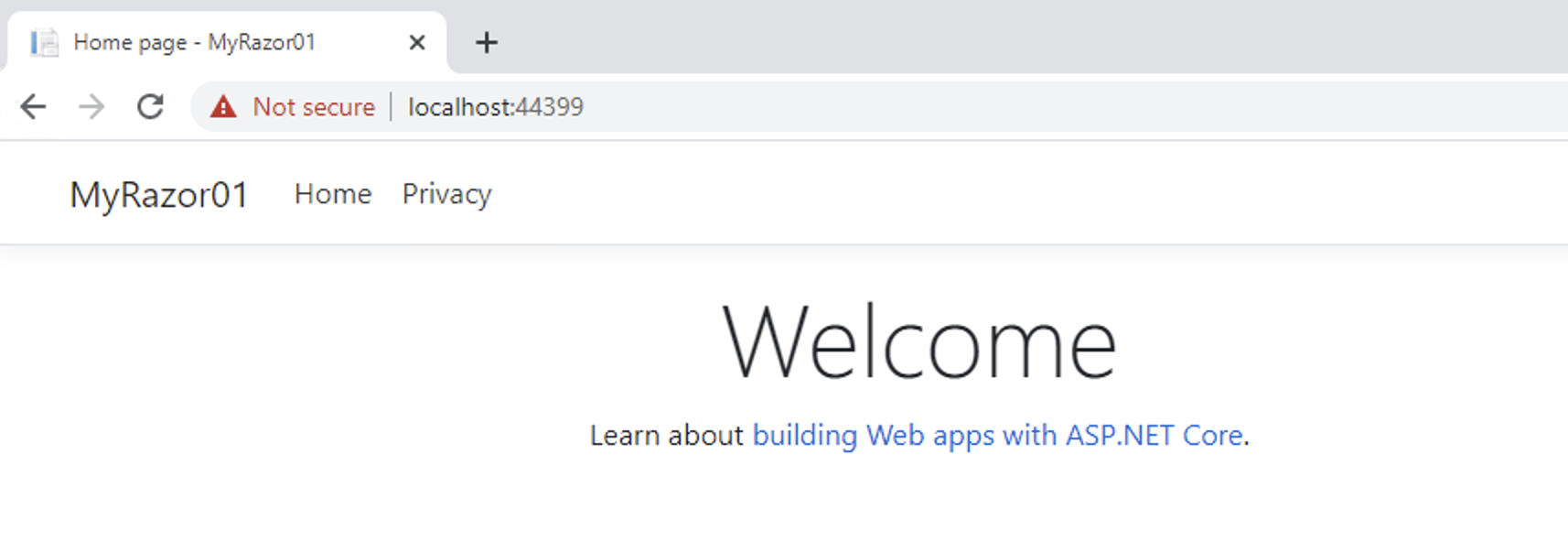Close the Home page - MyRazor01 tab
Image resolution: width=1568 pixels, height=551 pixels.
417,42
